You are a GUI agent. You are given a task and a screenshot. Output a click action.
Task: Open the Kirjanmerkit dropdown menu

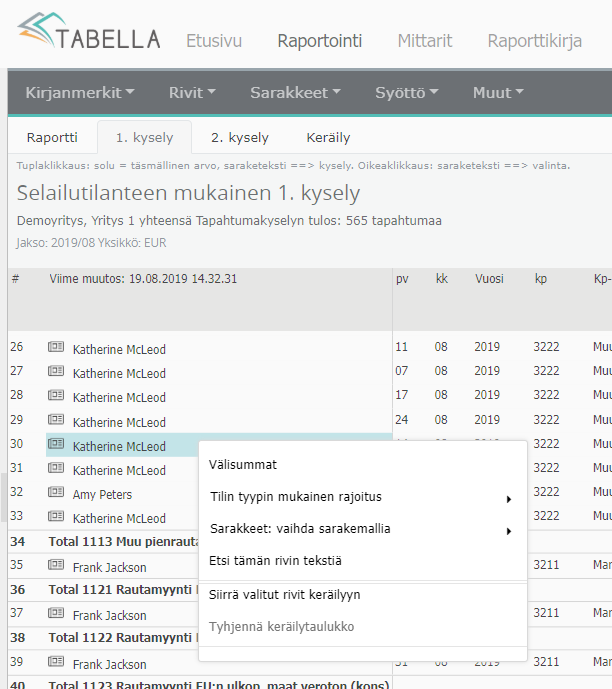coord(80,93)
